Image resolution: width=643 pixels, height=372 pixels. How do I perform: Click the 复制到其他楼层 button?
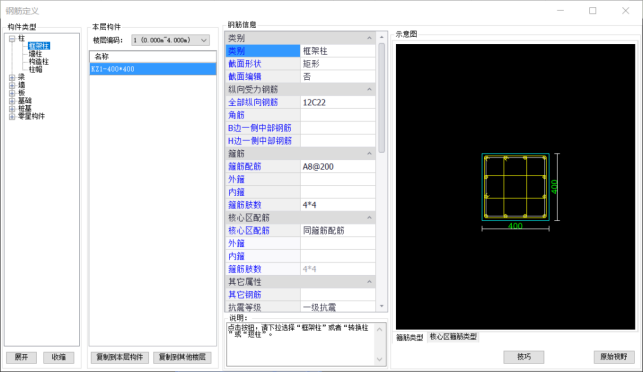pyautogui.click(x=182, y=357)
